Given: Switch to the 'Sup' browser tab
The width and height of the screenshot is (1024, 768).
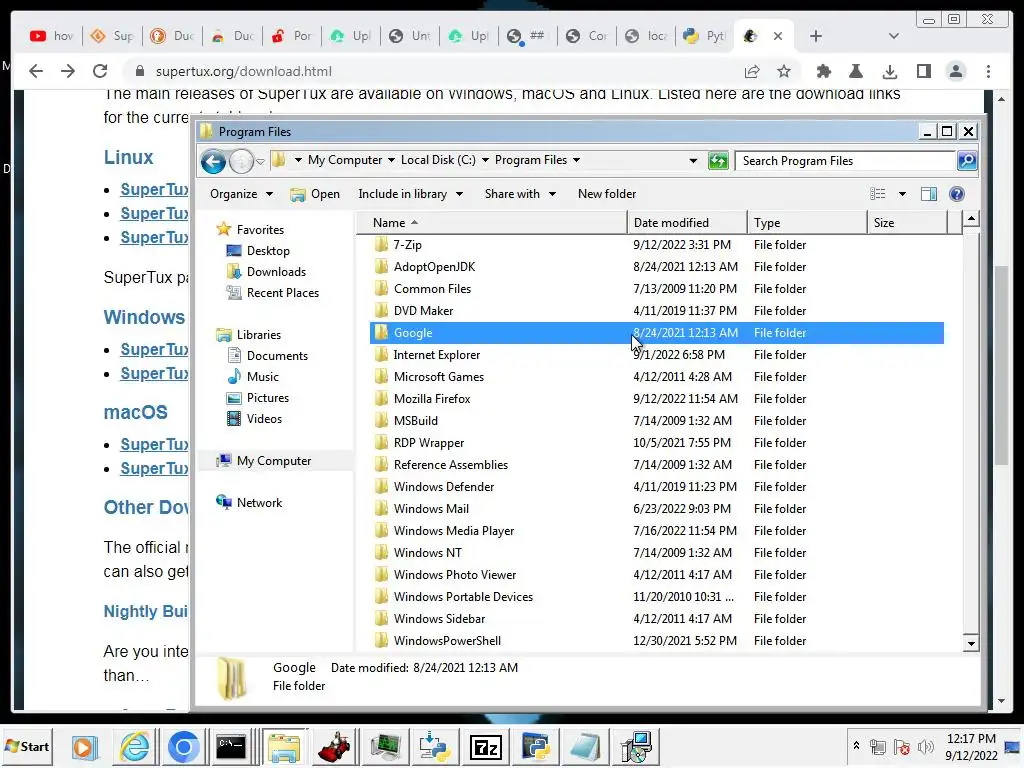Looking at the screenshot, I should 112,36.
